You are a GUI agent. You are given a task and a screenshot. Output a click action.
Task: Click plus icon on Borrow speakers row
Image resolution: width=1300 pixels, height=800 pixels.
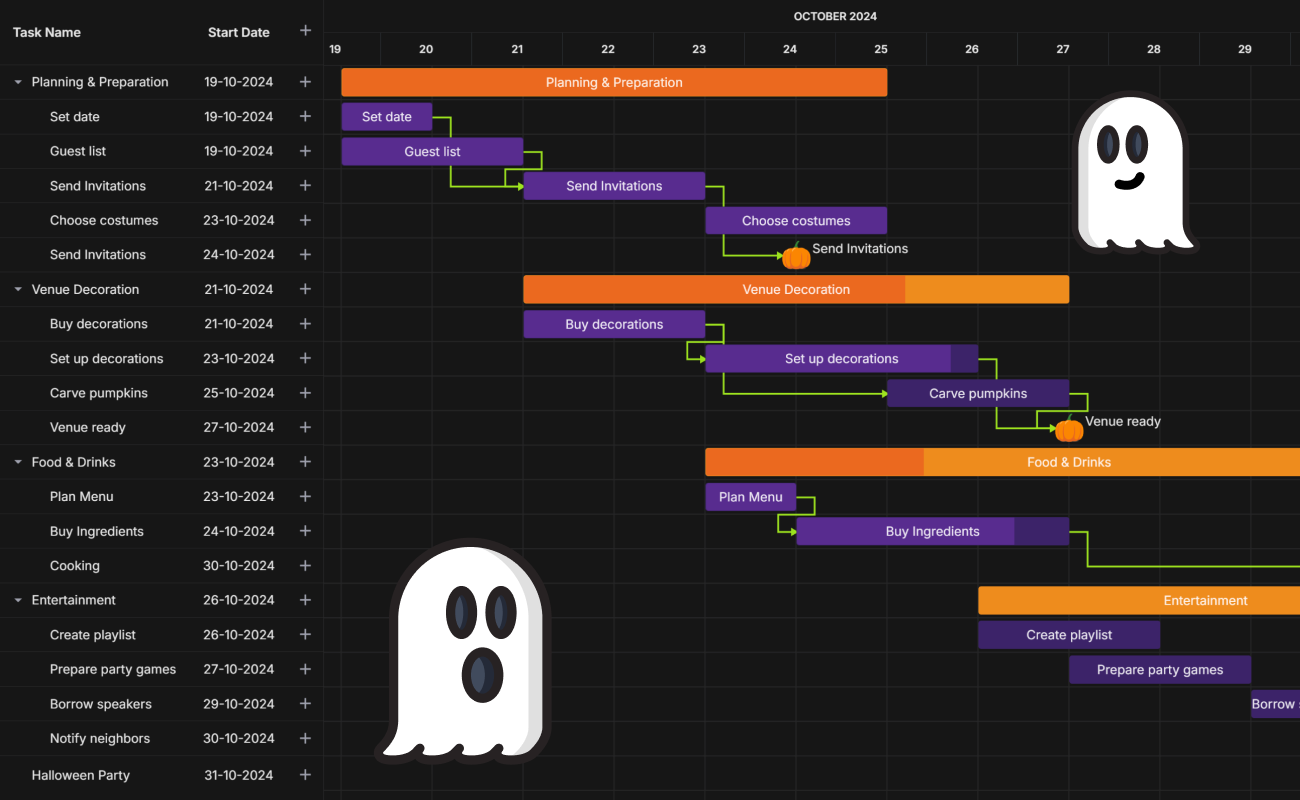(305, 703)
